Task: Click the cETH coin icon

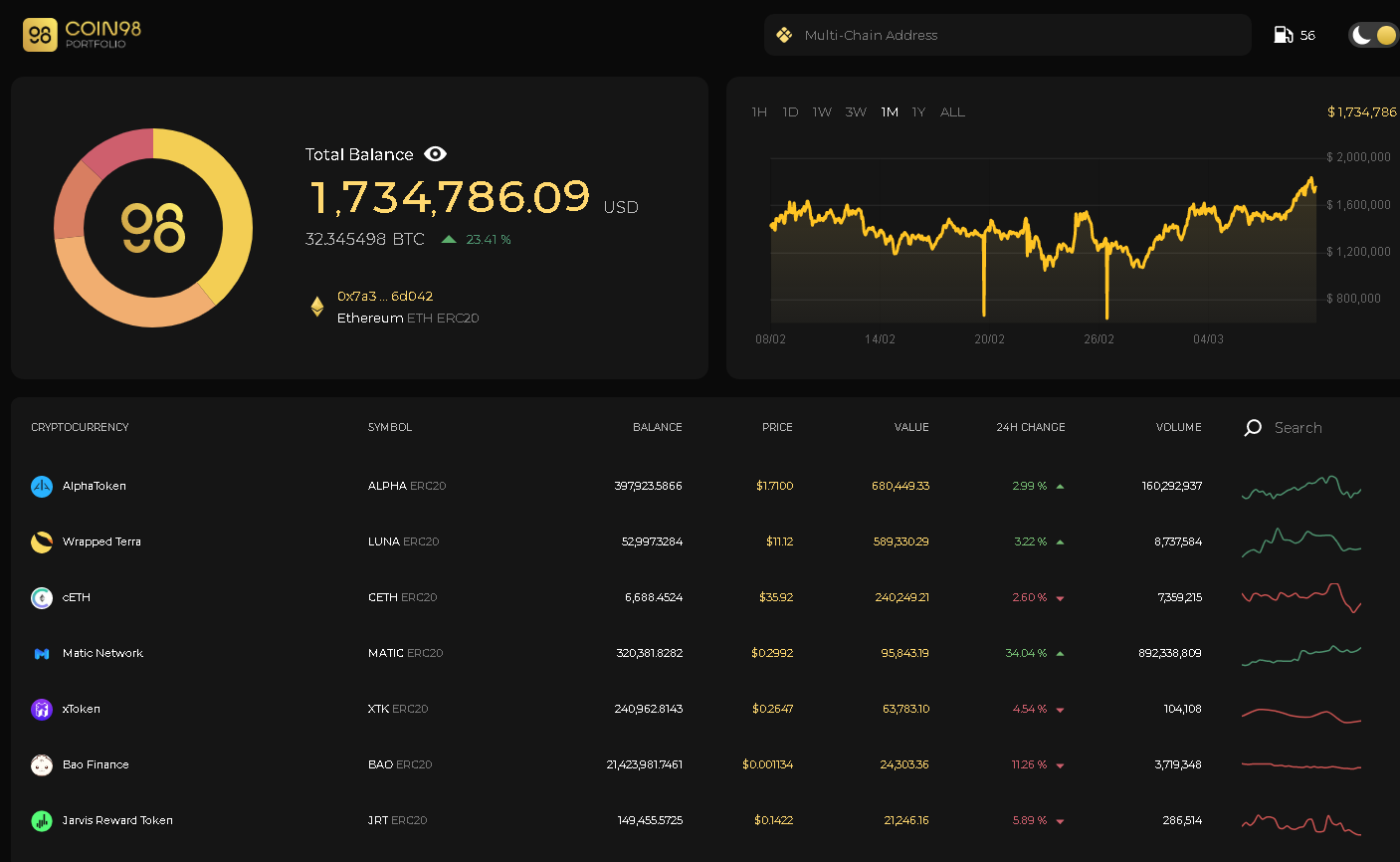Action: [x=42, y=597]
